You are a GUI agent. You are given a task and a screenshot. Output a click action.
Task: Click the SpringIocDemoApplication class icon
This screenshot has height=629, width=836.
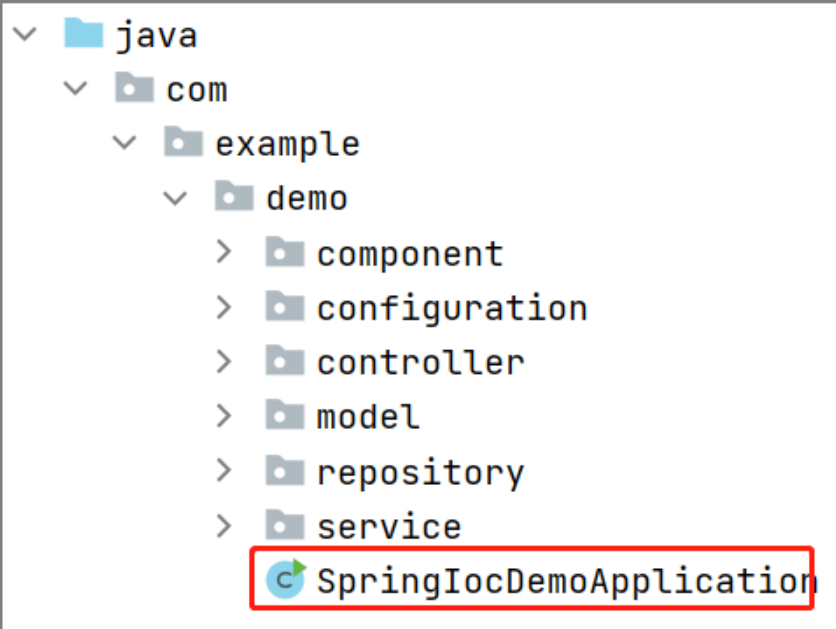(x=284, y=578)
